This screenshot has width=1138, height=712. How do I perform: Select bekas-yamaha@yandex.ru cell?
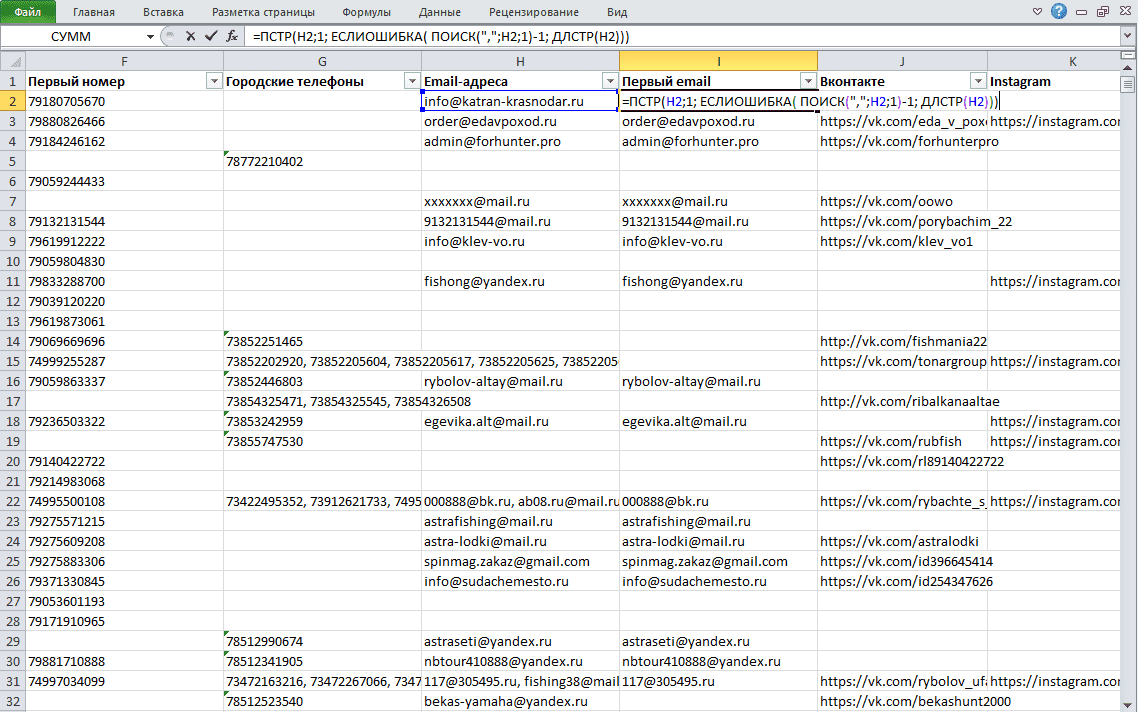pyautogui.click(x=520, y=701)
